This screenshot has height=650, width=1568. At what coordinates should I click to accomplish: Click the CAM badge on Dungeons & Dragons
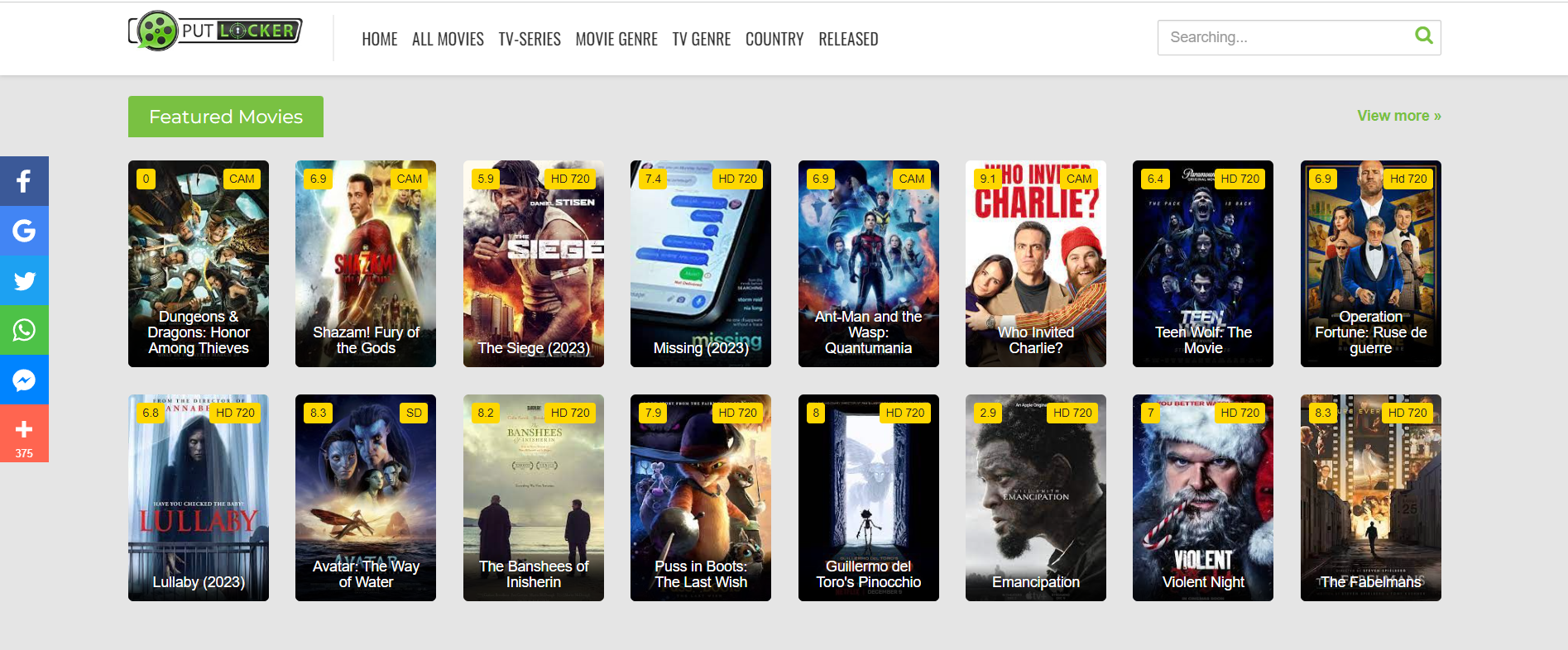point(242,179)
